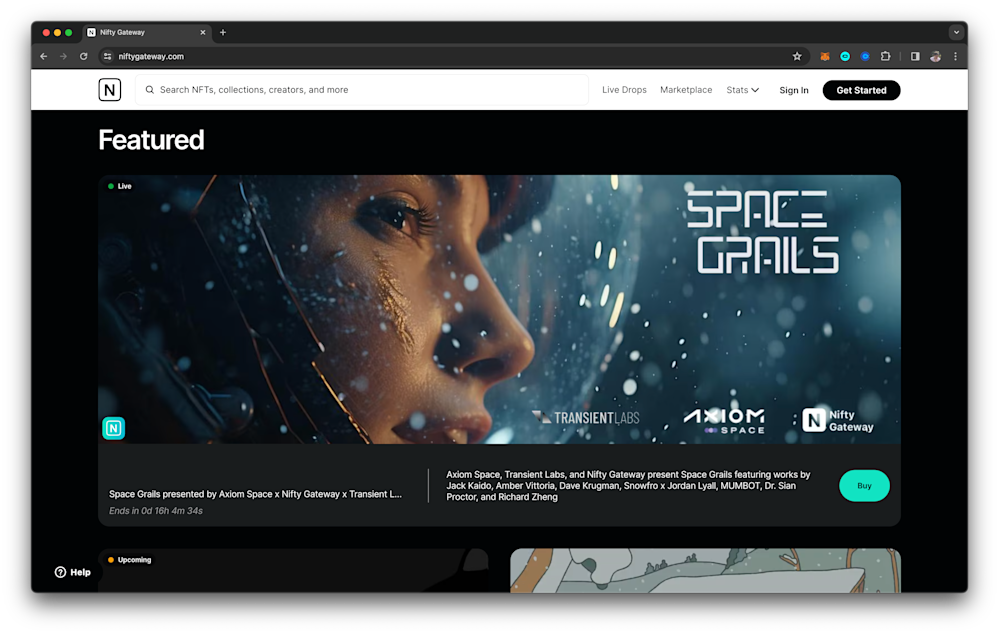This screenshot has height=634, width=999.
Task: Expand the Stats dropdown menu
Action: 742,90
